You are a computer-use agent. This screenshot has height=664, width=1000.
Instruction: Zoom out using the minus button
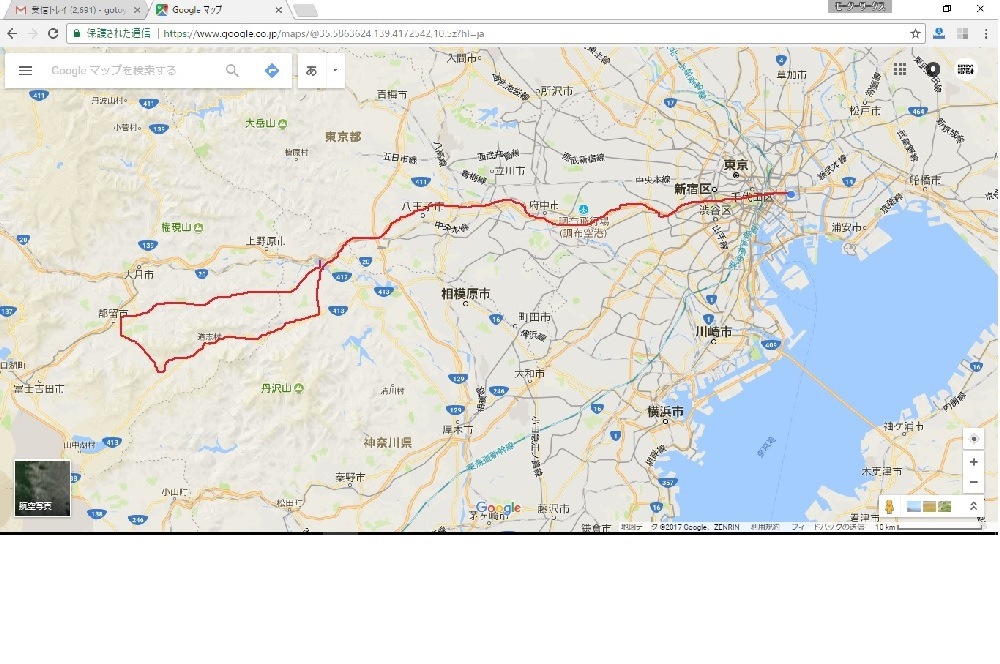973,482
